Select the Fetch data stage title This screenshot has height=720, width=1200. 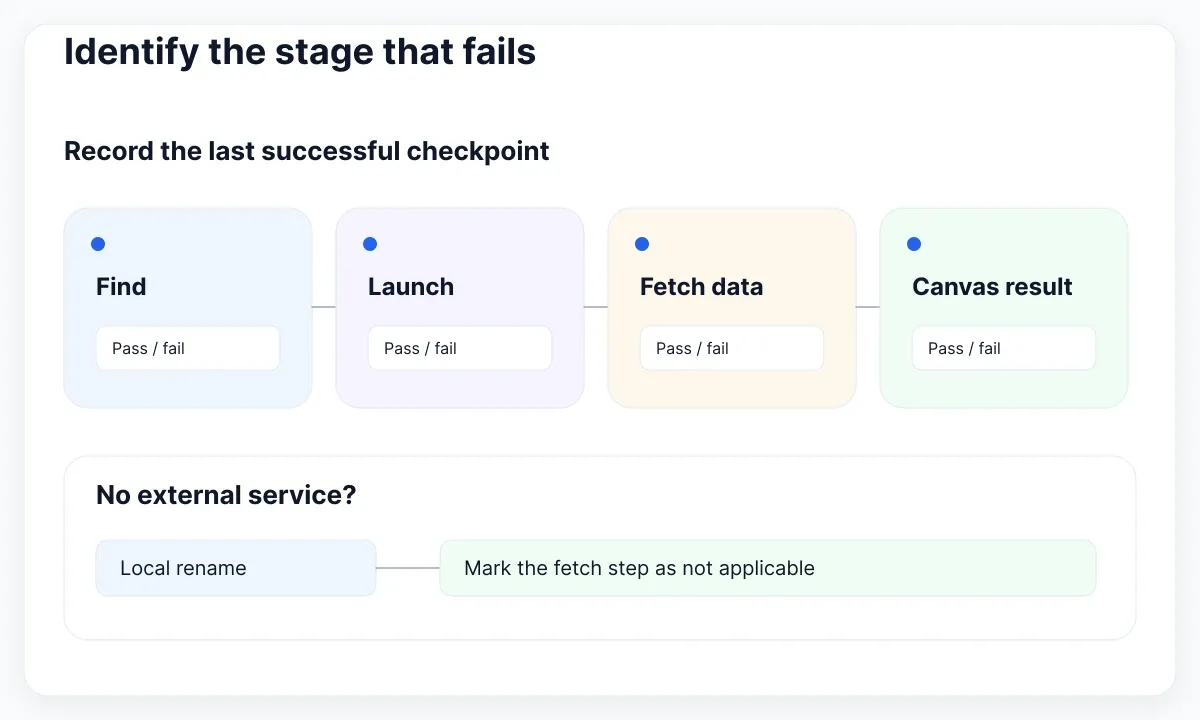pyautogui.click(x=701, y=287)
